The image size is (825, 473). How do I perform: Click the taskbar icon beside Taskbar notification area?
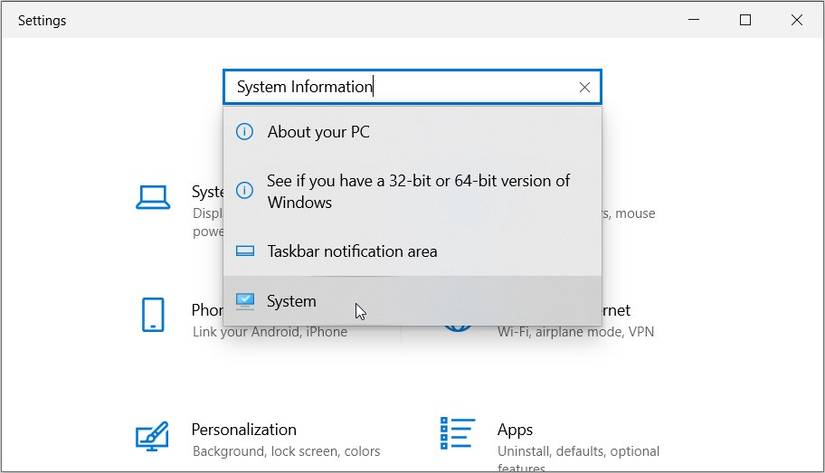click(x=244, y=251)
